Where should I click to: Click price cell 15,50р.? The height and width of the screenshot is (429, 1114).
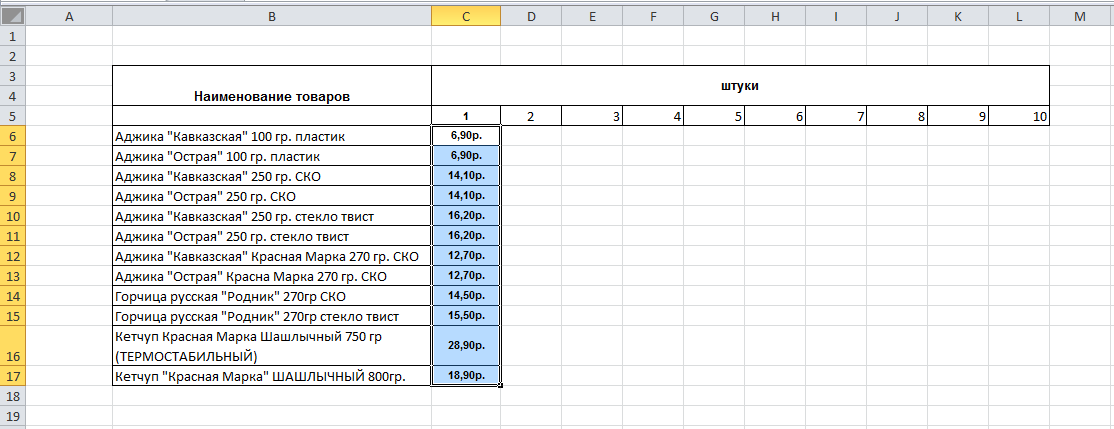coord(466,316)
